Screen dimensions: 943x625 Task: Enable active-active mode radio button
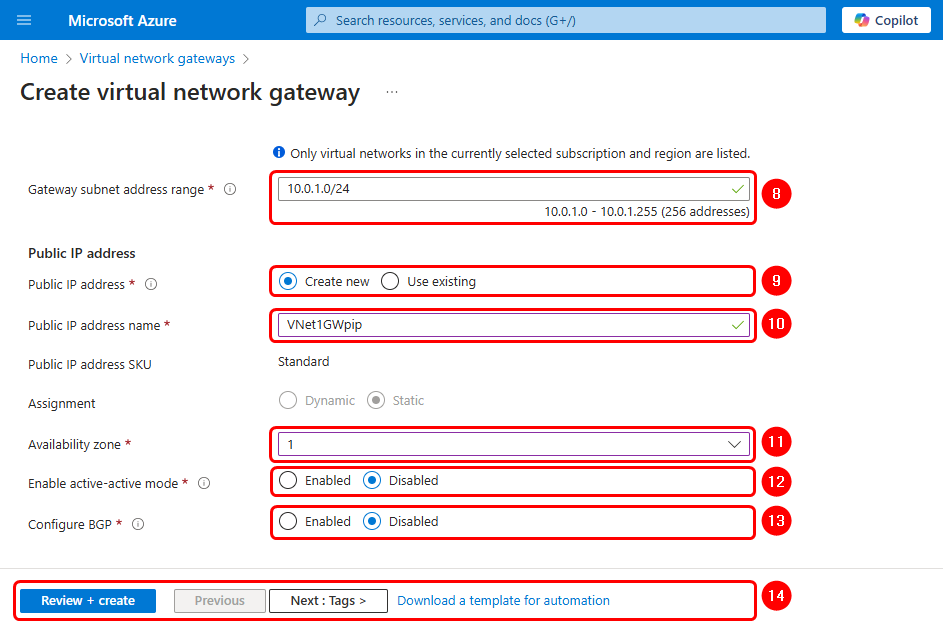pos(288,481)
